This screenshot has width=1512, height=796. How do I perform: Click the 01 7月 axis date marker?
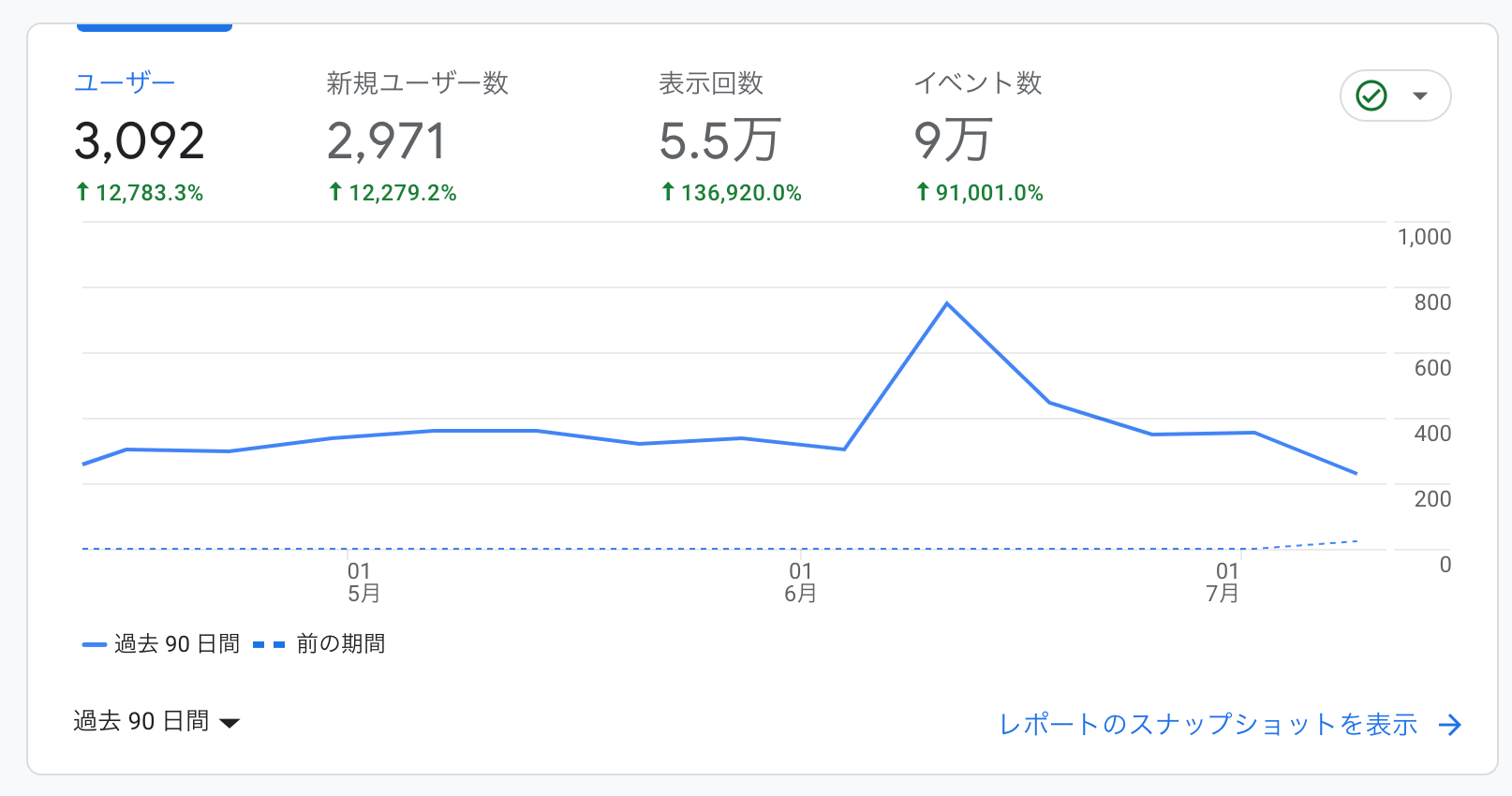pyautogui.click(x=1224, y=582)
